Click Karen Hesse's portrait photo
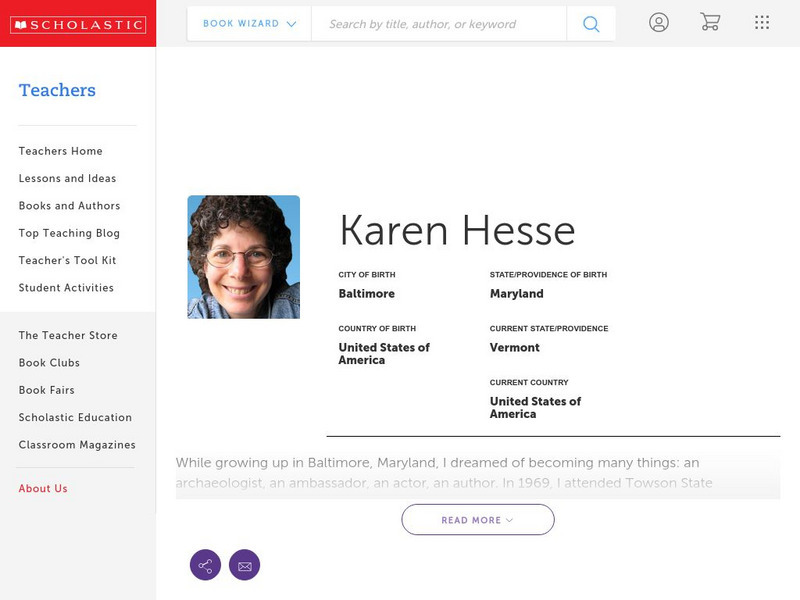800x600 pixels. pyautogui.click(x=243, y=257)
